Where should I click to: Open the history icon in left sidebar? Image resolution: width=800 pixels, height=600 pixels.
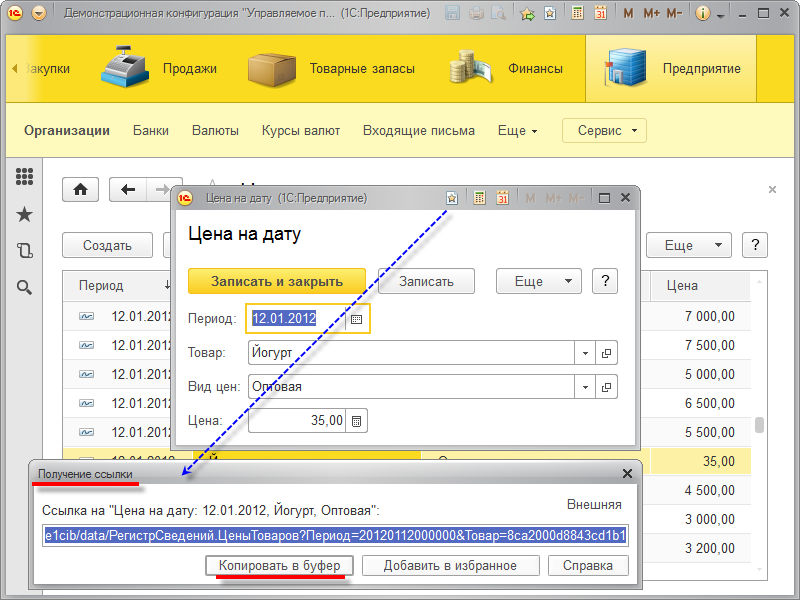[x=25, y=251]
